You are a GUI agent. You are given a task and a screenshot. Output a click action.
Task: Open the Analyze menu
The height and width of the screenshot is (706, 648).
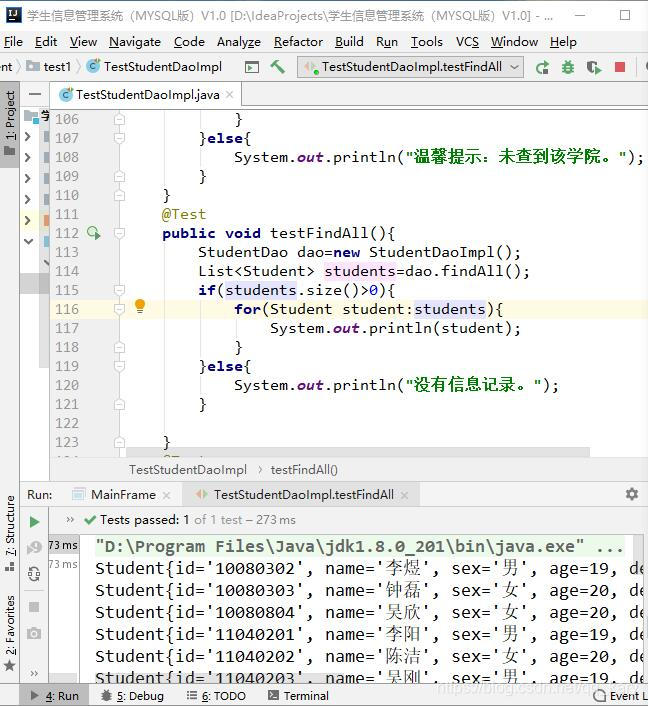coord(239,42)
